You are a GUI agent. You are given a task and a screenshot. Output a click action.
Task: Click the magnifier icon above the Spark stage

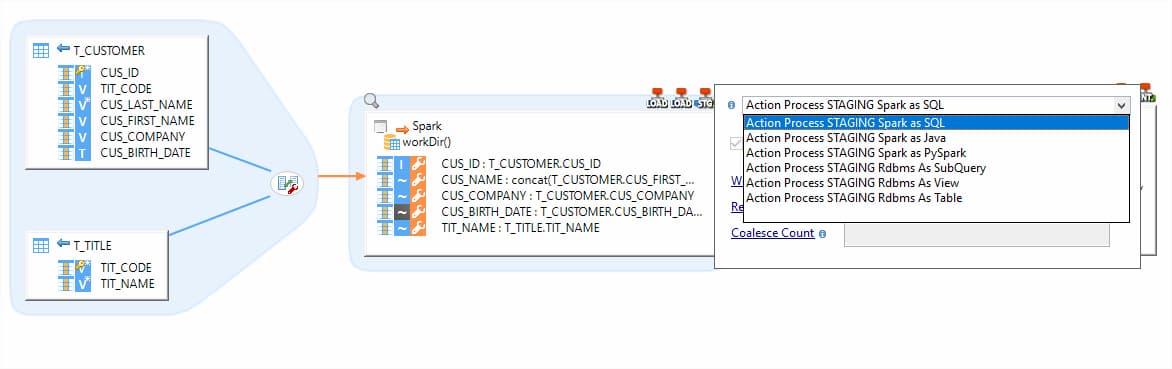point(371,101)
